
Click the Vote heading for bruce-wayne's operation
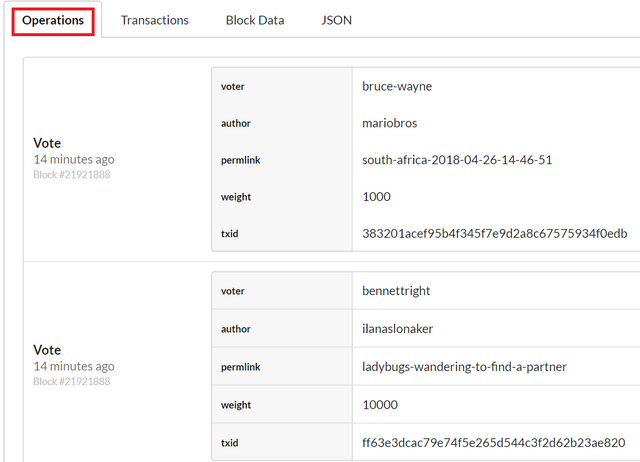click(x=47, y=143)
